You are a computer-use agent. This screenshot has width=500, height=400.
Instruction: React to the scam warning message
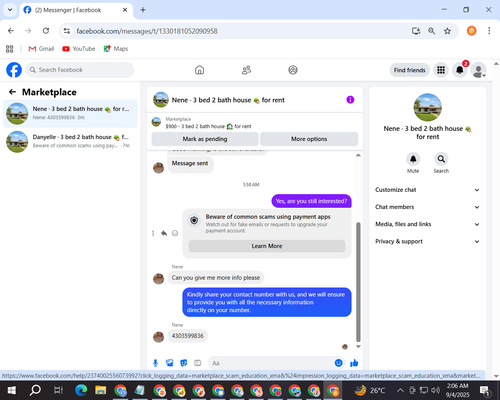(x=175, y=233)
